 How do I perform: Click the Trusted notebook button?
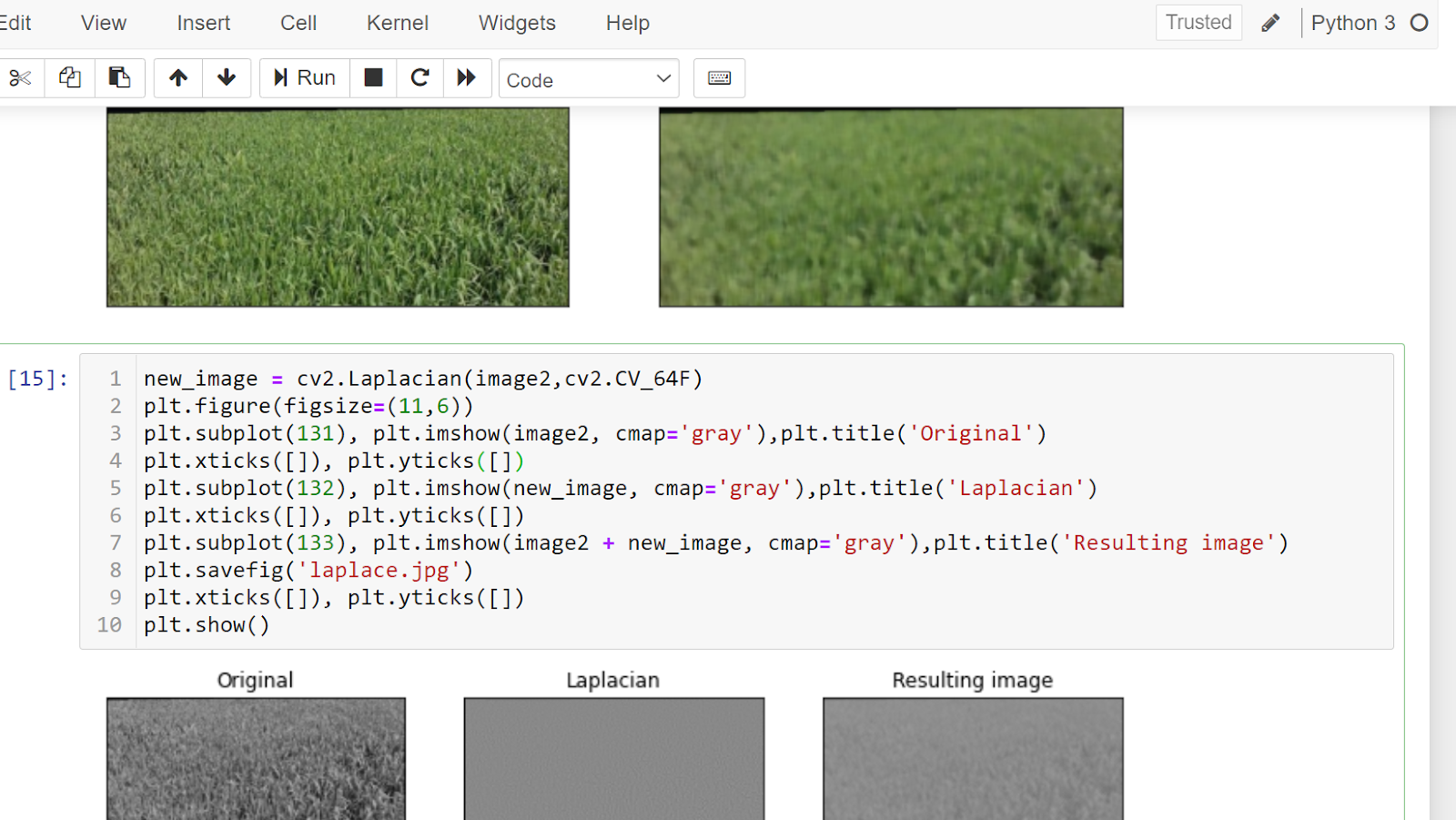(1198, 23)
